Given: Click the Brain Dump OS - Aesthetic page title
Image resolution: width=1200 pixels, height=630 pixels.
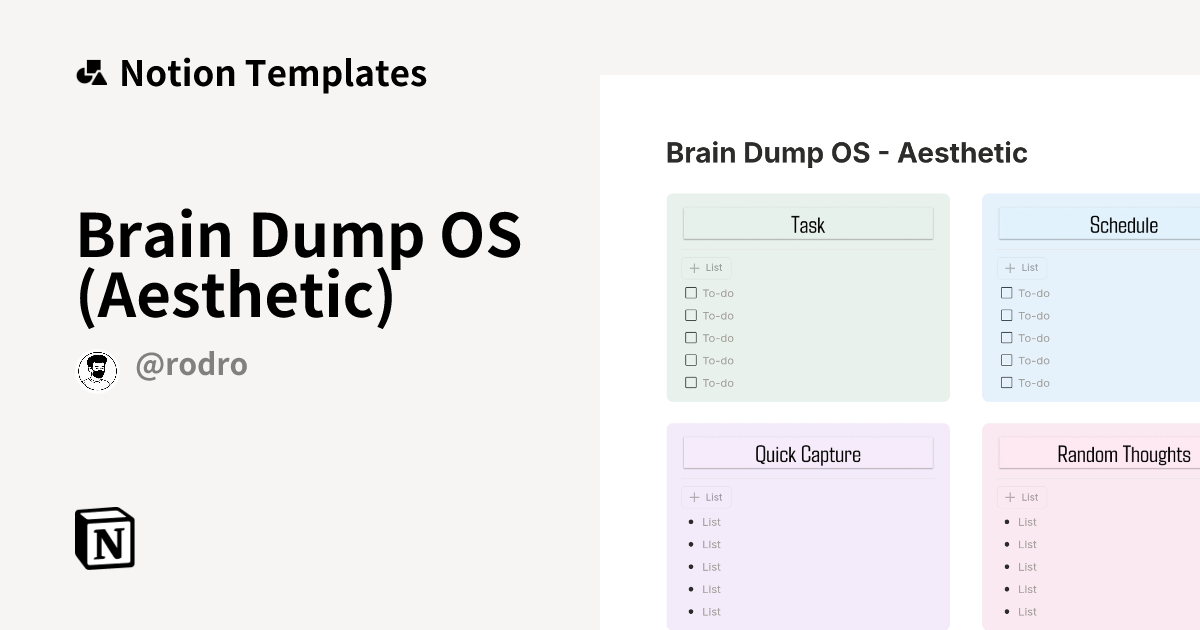Looking at the screenshot, I should click(847, 153).
